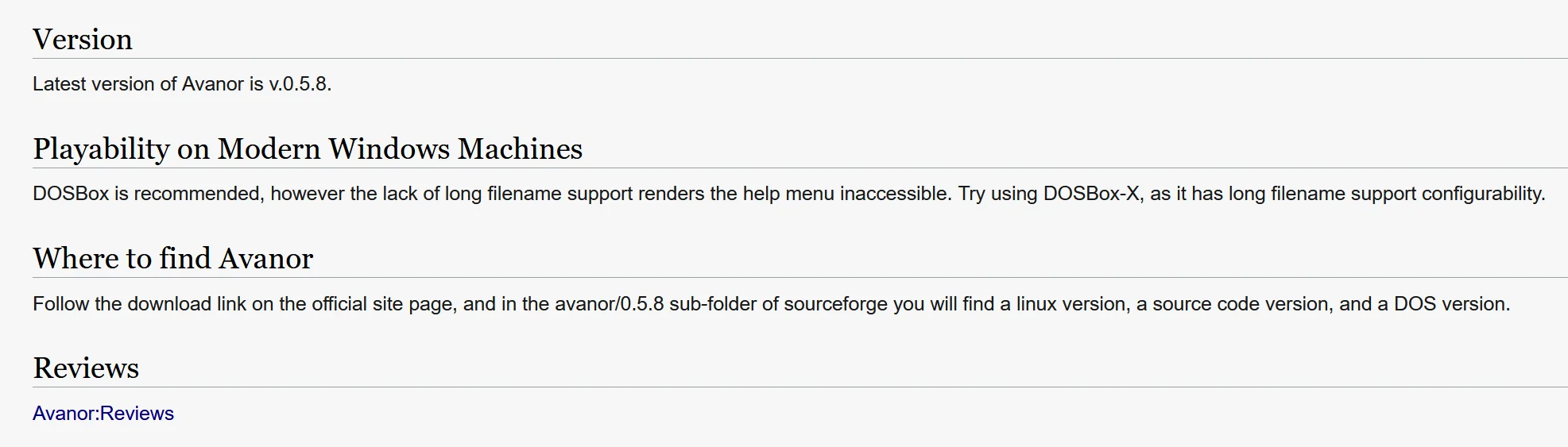Open the Avanor:Reviews link
The width and height of the screenshot is (1568, 447).
[x=103, y=414]
